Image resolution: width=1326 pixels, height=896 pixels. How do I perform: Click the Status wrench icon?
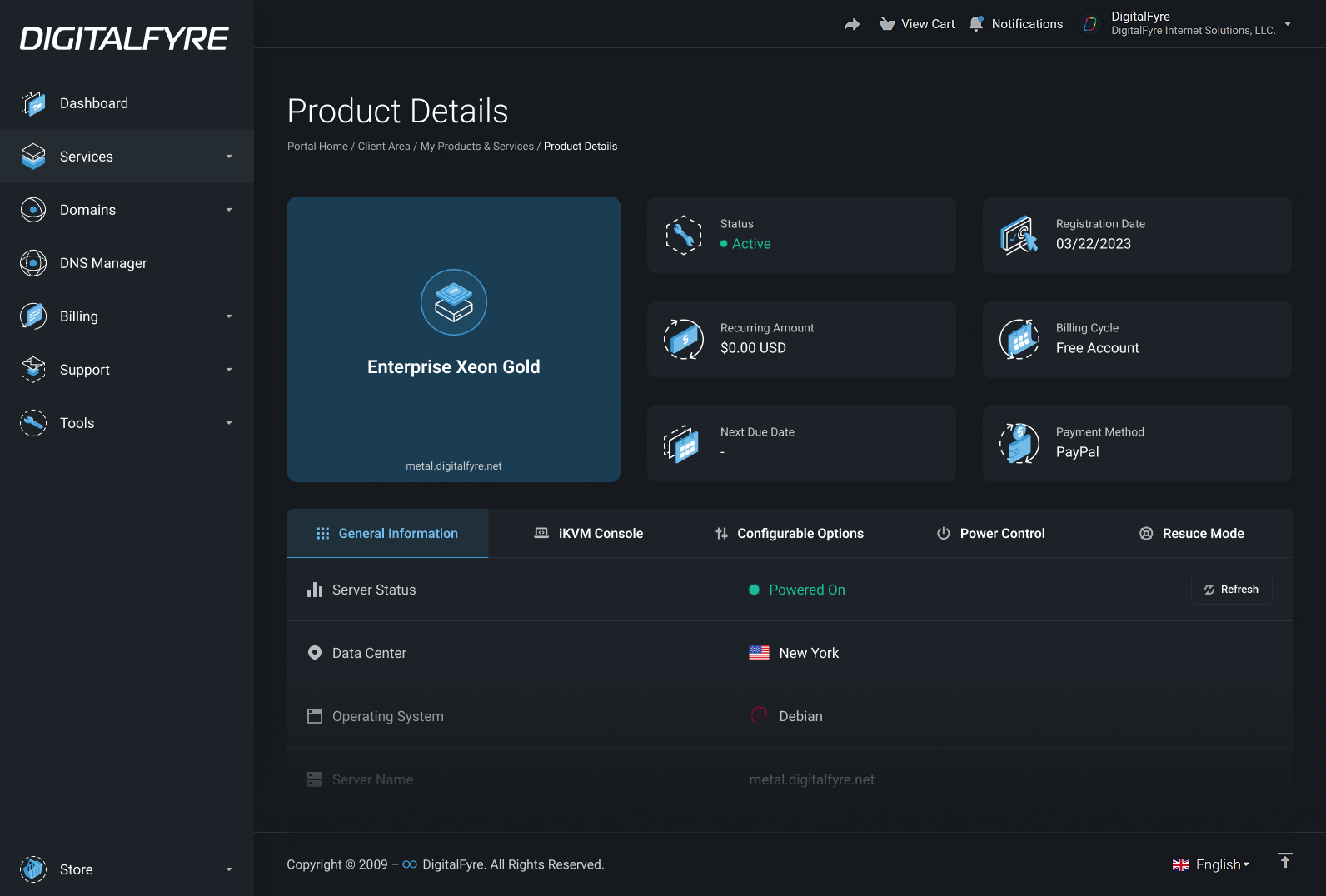click(684, 235)
